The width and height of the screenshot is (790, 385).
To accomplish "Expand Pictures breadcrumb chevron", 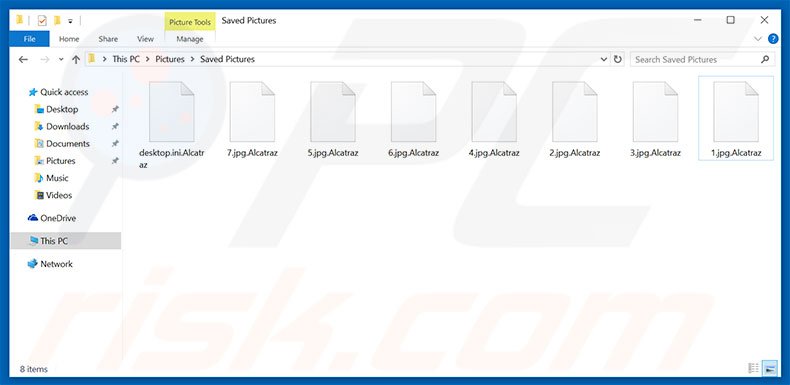I will click(x=193, y=59).
